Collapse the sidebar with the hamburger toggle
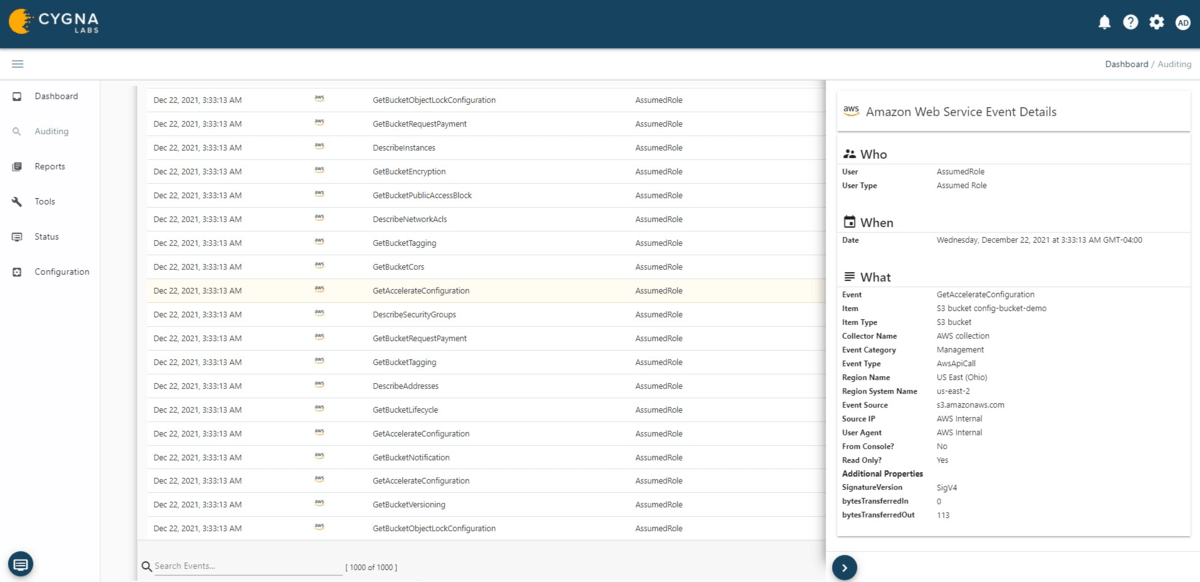Screen dimensions: 1200x582 (x=17, y=62)
